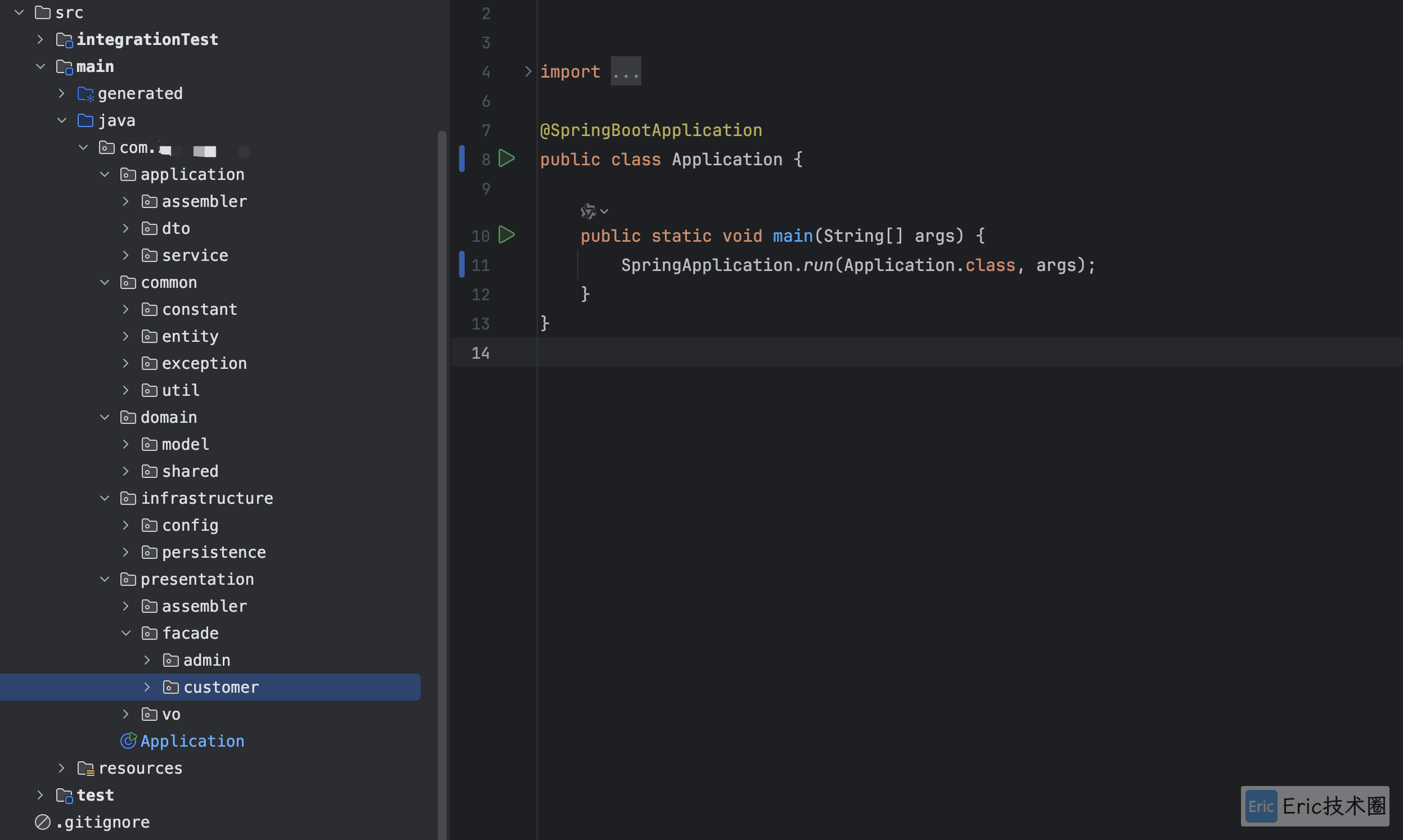
Task: Collapse the main folder chevron
Action: [x=40, y=66]
